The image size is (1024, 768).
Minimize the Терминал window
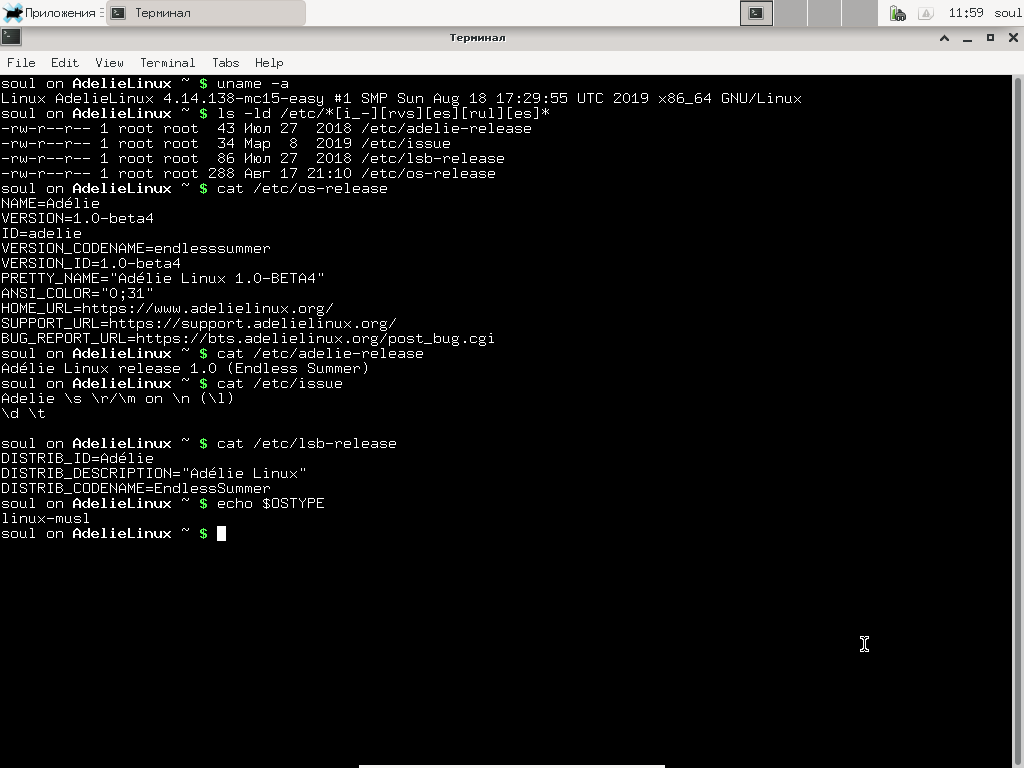coord(967,38)
